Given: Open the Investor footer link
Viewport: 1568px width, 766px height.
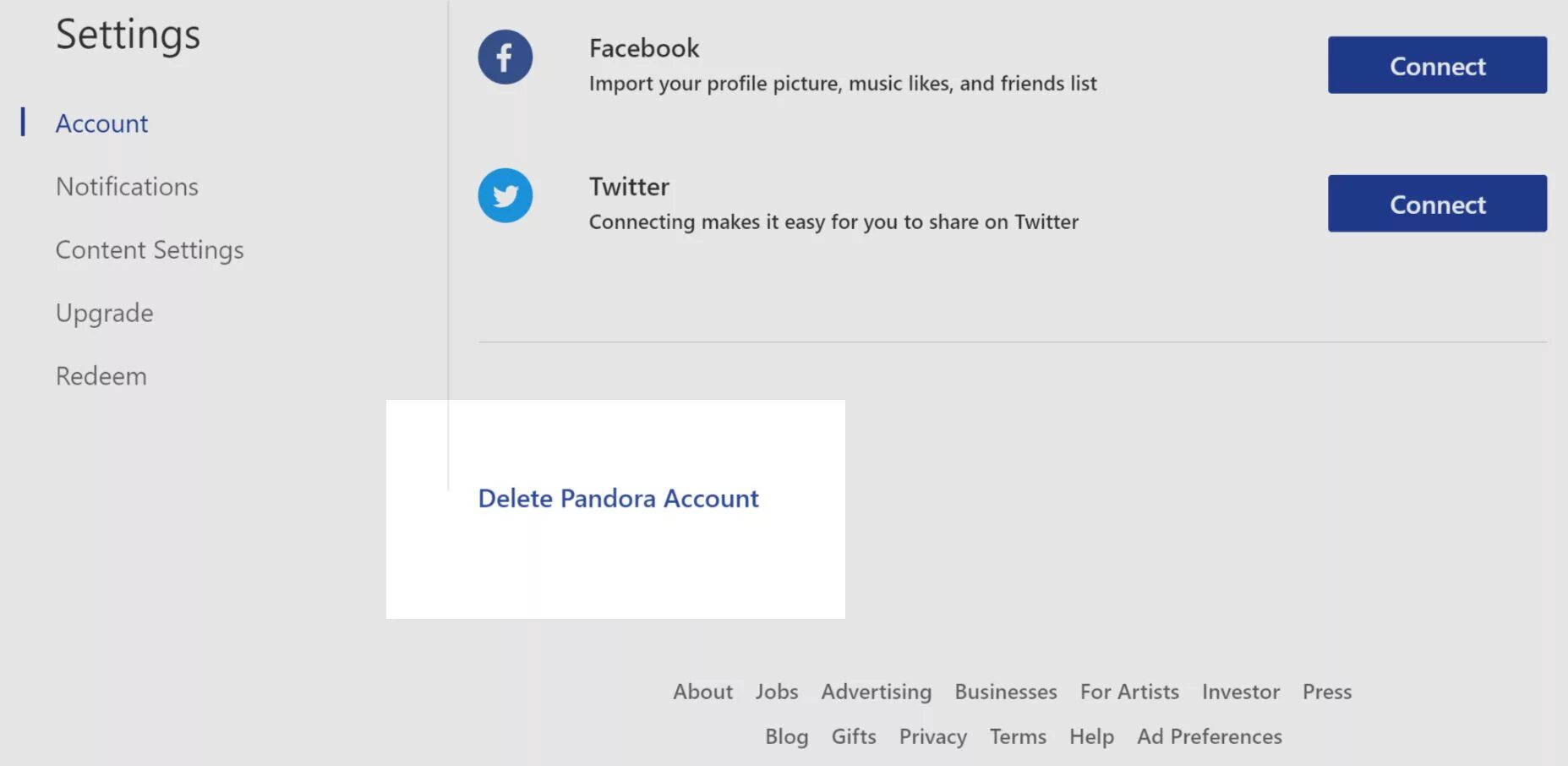Looking at the screenshot, I should [x=1240, y=692].
